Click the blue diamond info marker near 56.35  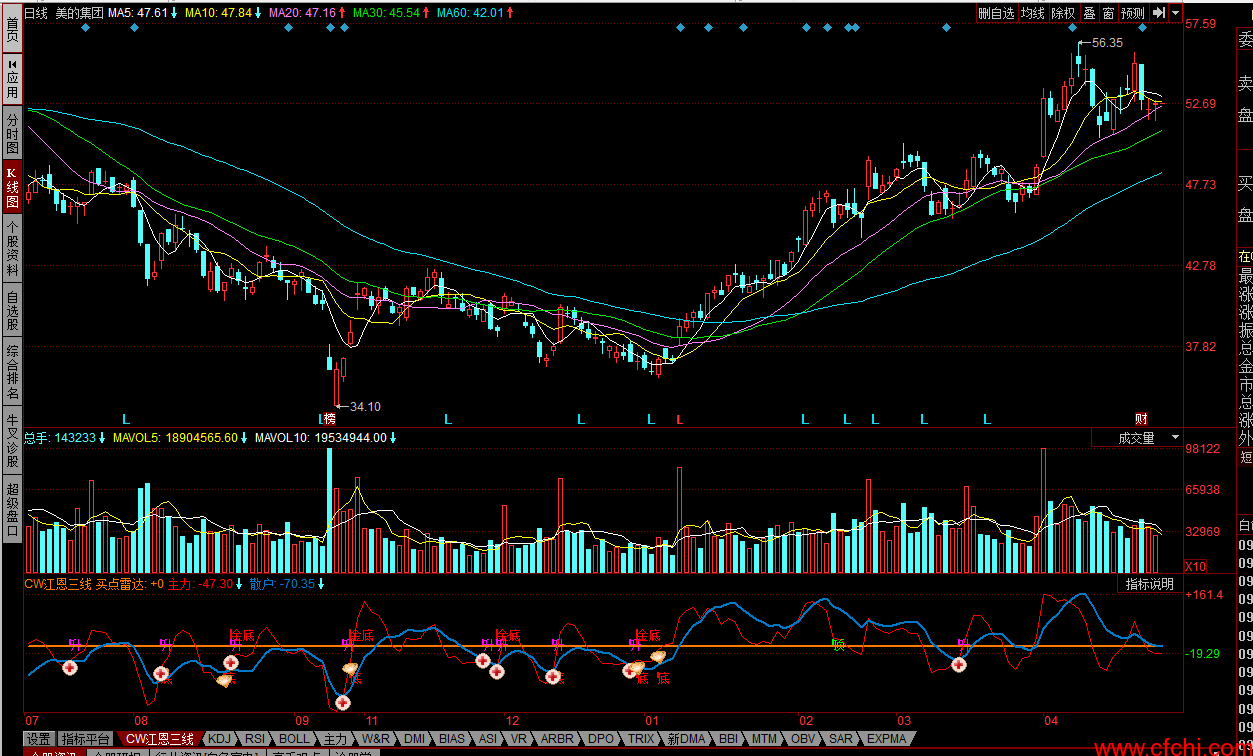click(x=1071, y=28)
